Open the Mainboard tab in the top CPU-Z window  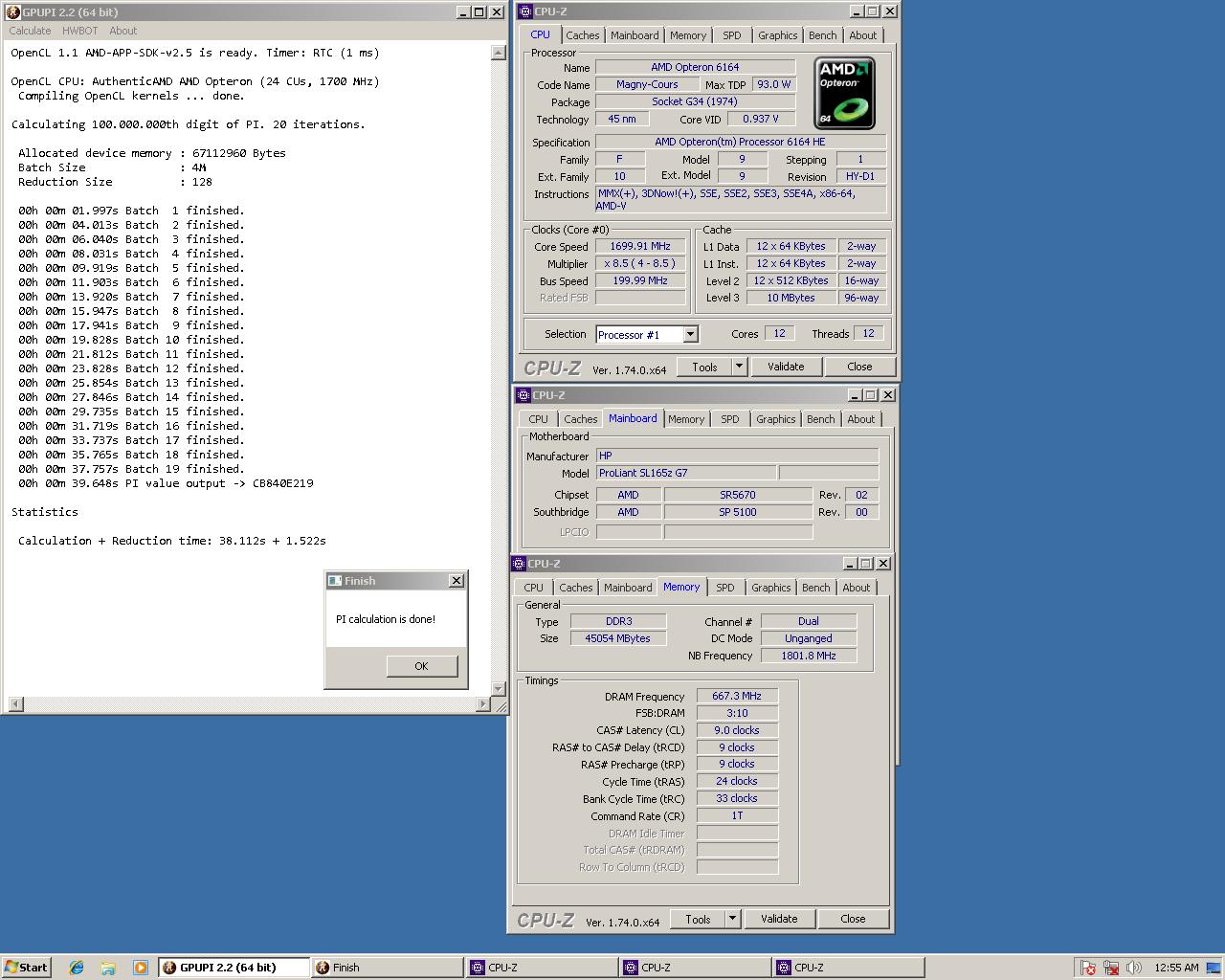pyautogui.click(x=635, y=35)
